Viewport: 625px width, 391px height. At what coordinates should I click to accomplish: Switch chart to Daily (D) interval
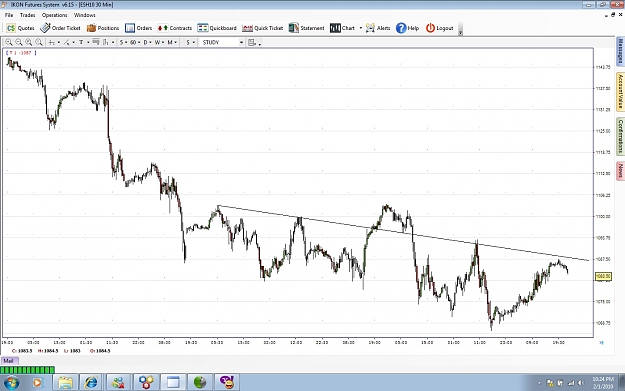pos(145,42)
